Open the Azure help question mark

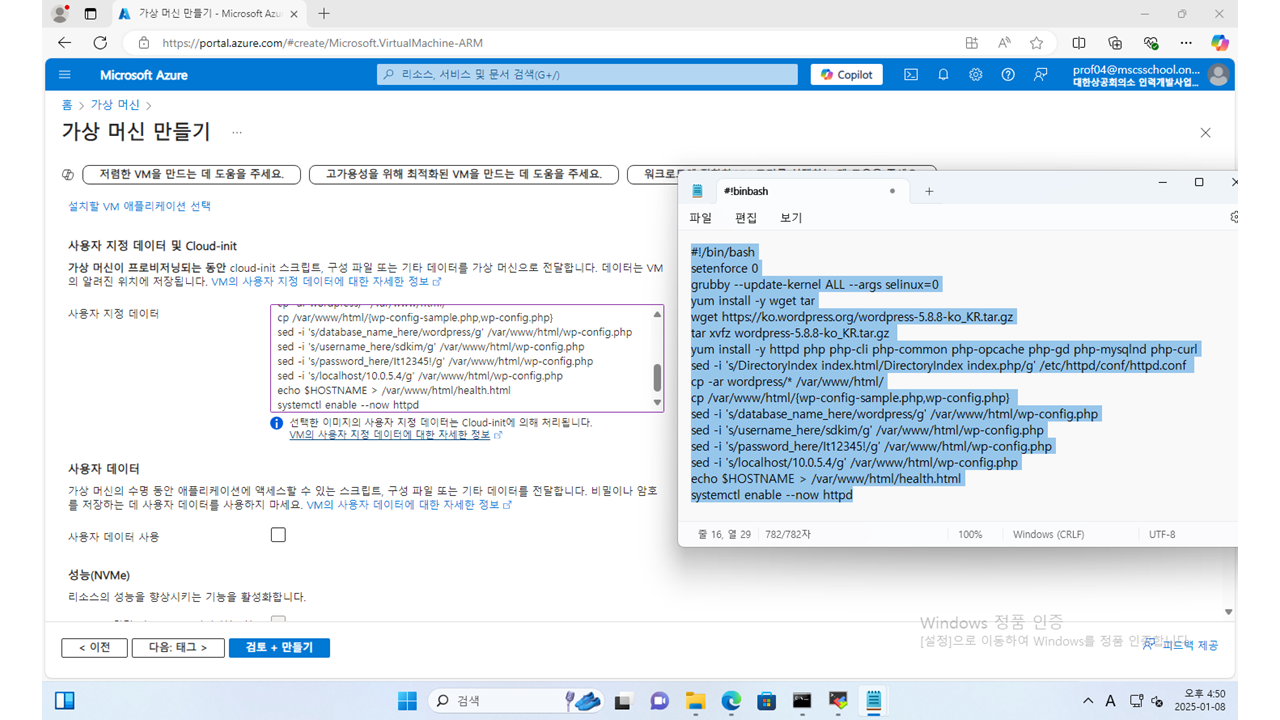[x=1008, y=75]
